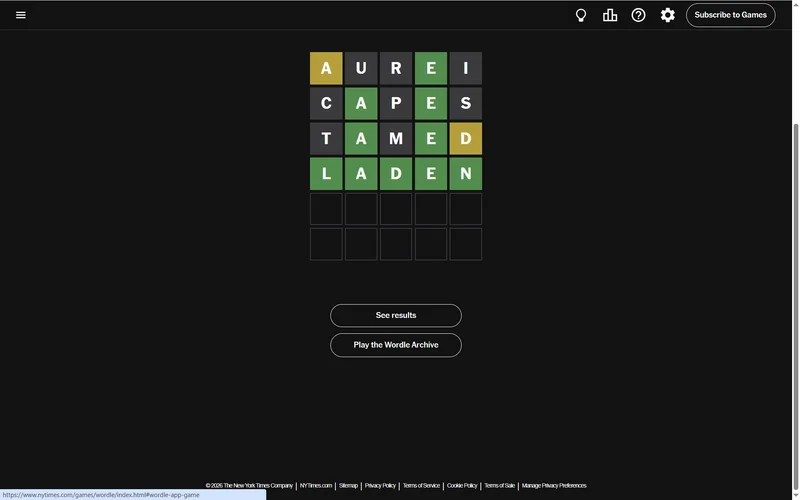Click the first empty tile in fifth row
800x500 pixels.
pyautogui.click(x=326, y=209)
